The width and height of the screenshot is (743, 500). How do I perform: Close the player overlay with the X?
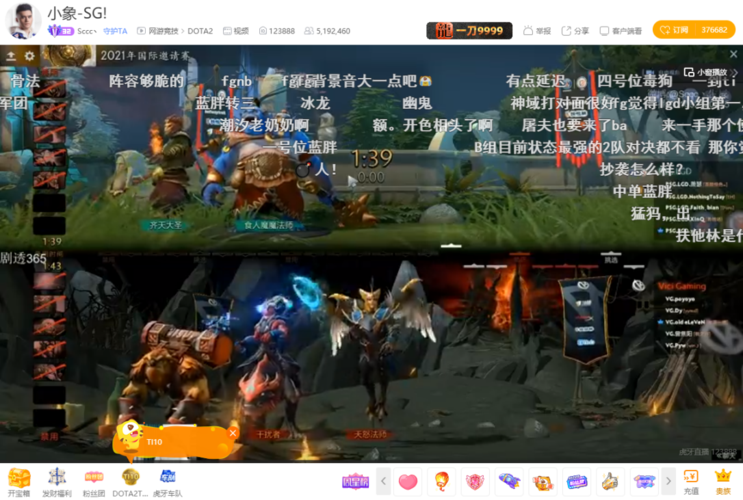[x=733, y=54]
